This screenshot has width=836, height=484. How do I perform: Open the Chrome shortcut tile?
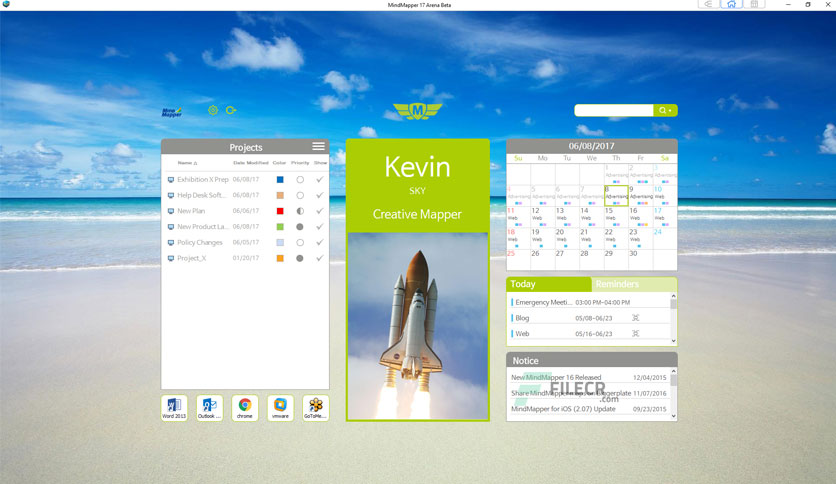[x=245, y=408]
